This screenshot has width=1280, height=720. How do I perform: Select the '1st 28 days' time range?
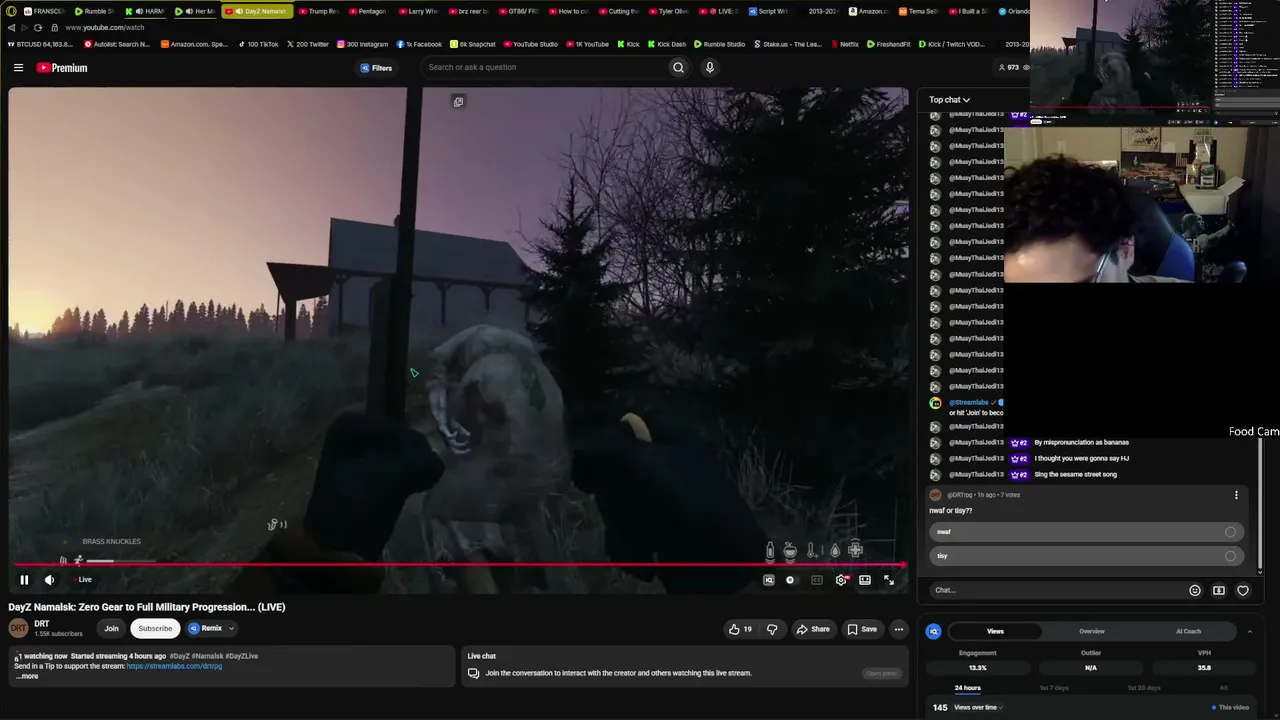[1144, 688]
